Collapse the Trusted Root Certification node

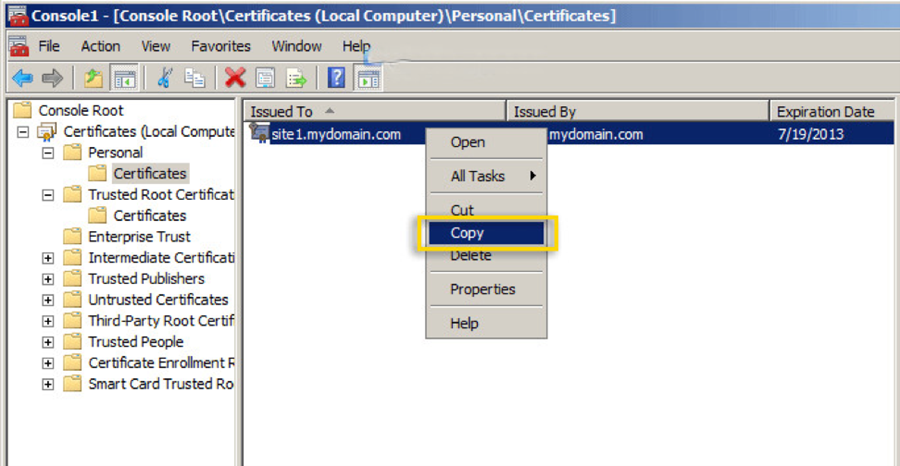tap(48, 195)
